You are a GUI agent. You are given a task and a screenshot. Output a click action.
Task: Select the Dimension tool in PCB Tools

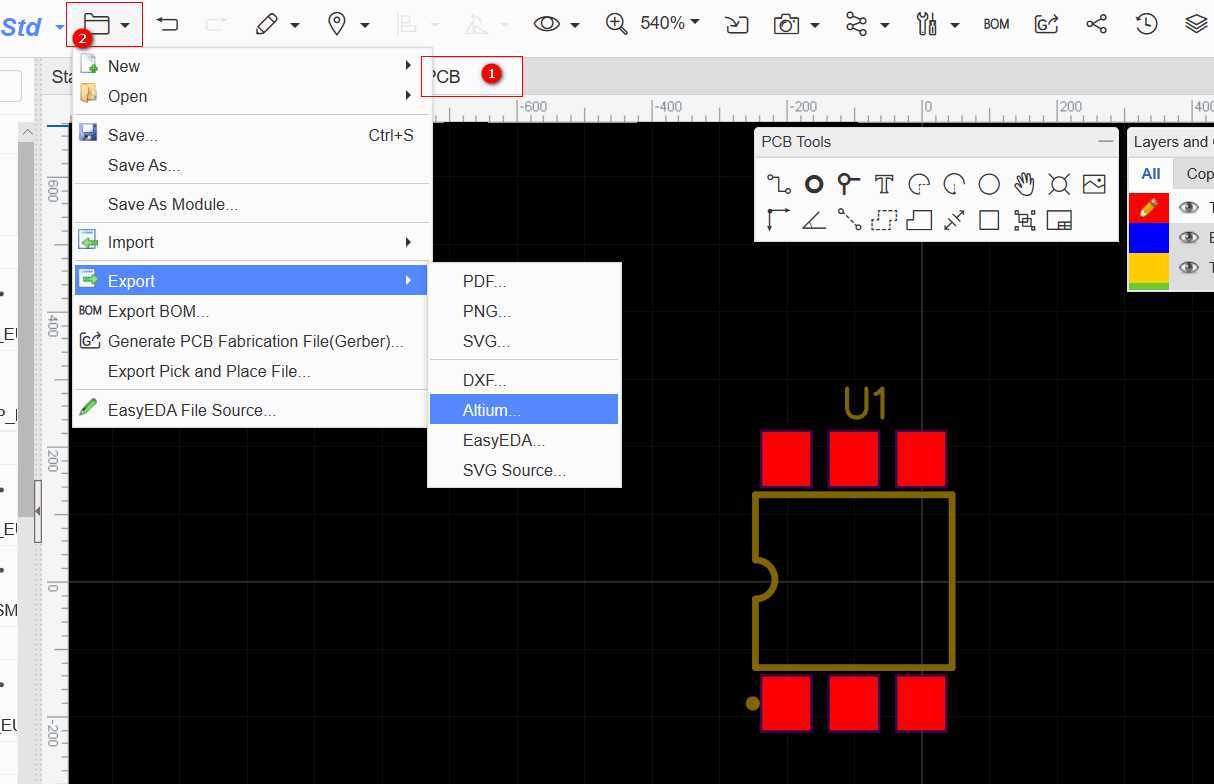click(x=954, y=220)
